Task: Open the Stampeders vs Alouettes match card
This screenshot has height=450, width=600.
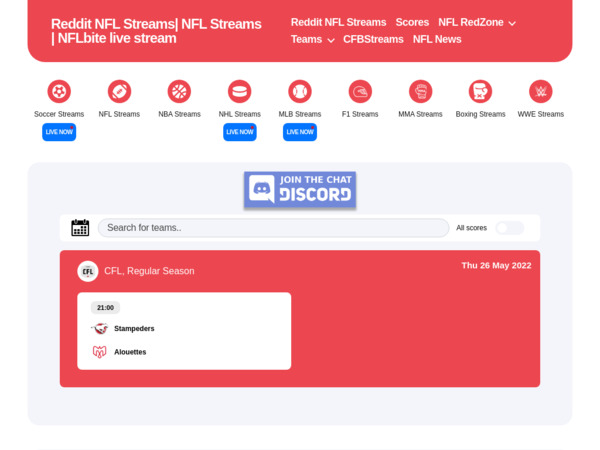Action: [x=184, y=331]
